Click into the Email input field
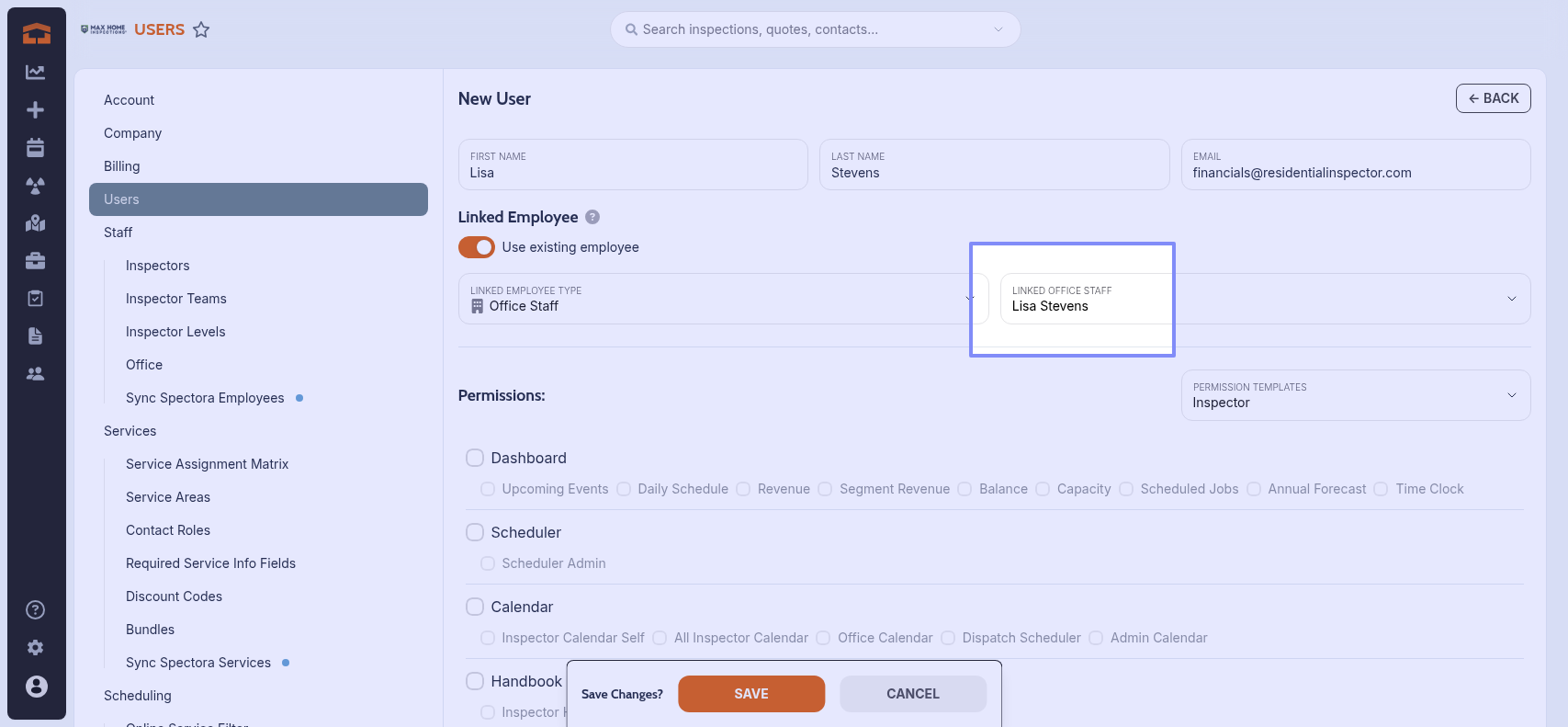Screen dimensions: 1568x727 point(1355,173)
